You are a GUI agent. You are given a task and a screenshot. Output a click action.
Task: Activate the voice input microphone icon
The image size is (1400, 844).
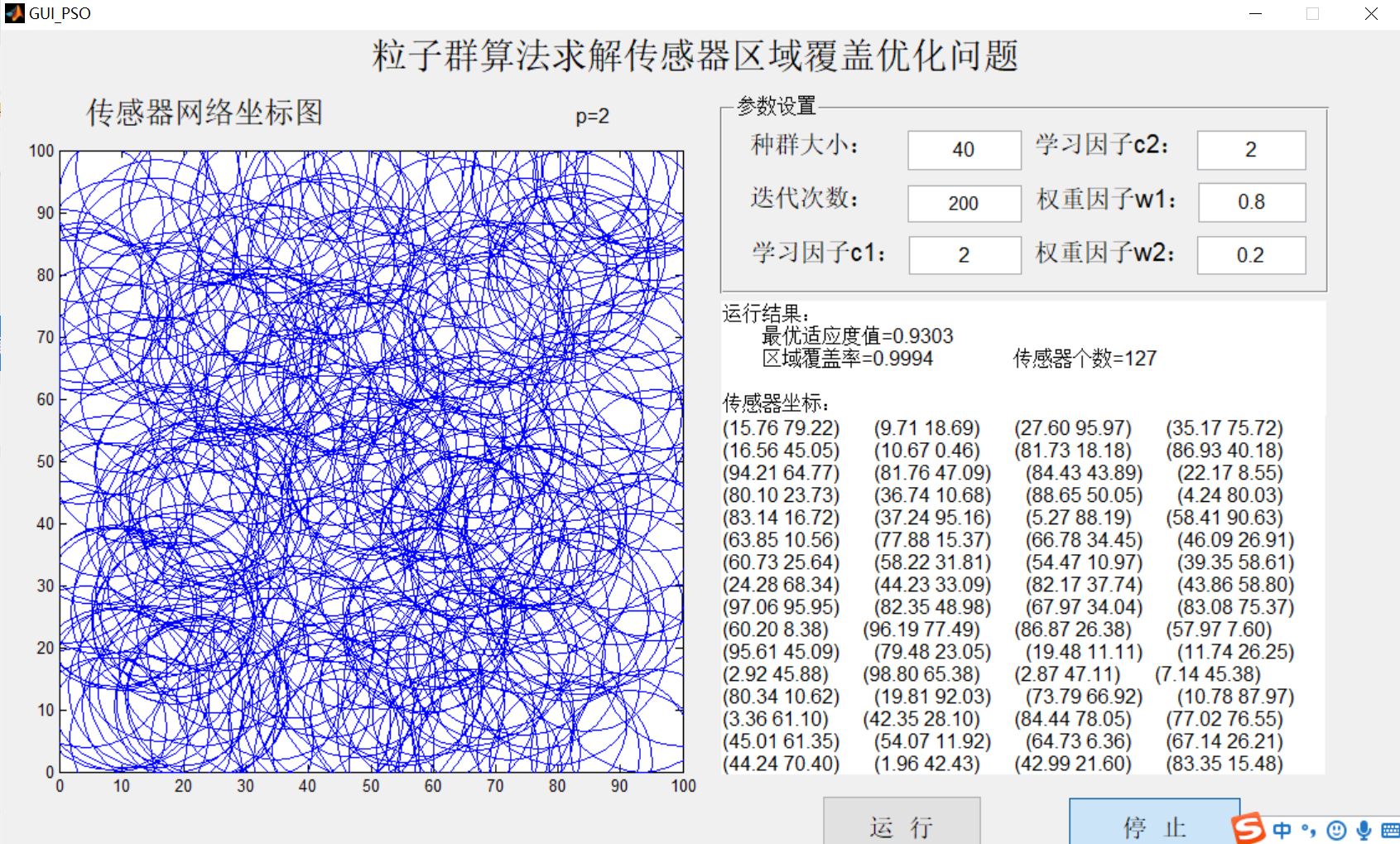1364,829
